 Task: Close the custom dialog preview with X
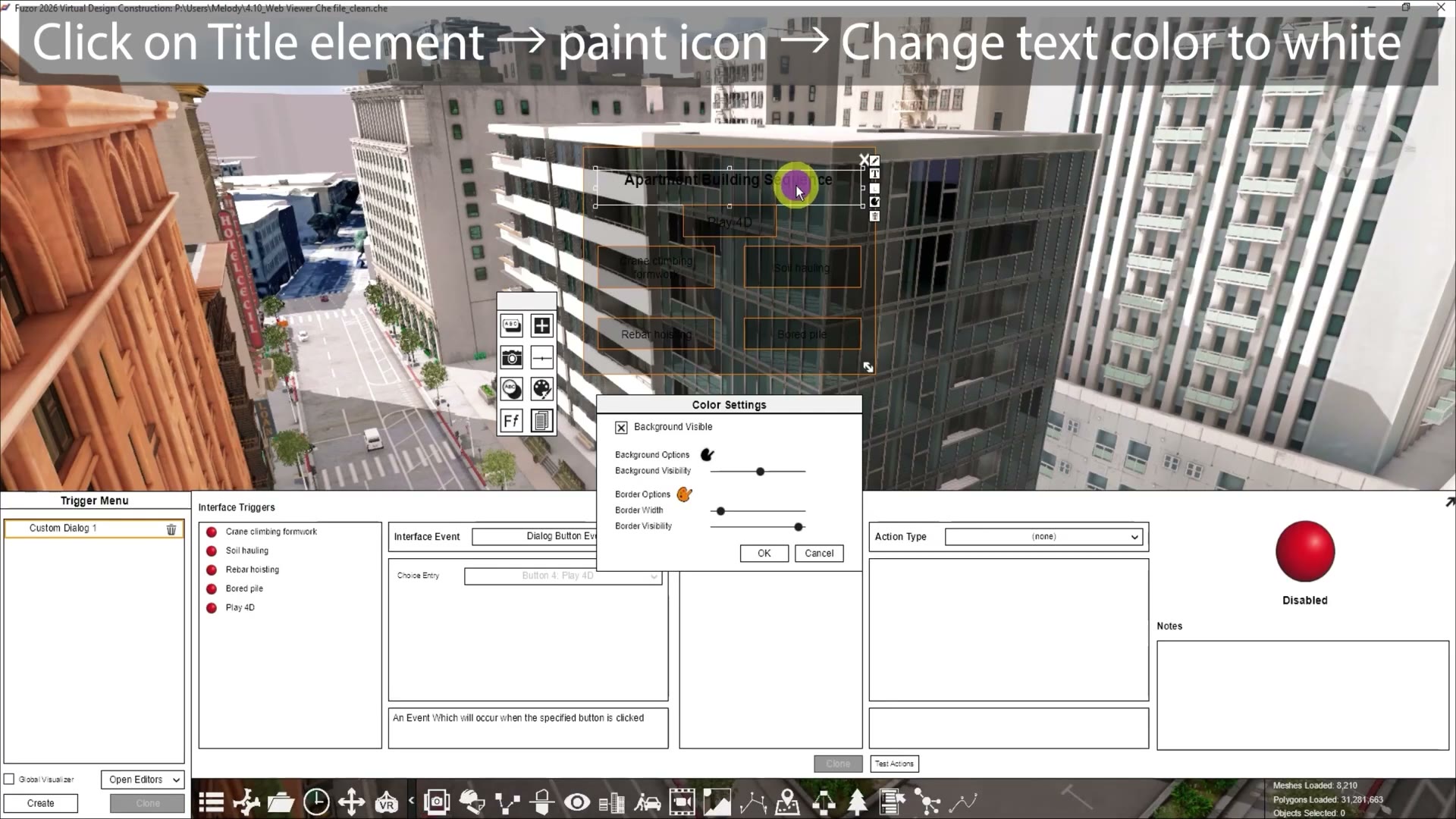click(863, 159)
